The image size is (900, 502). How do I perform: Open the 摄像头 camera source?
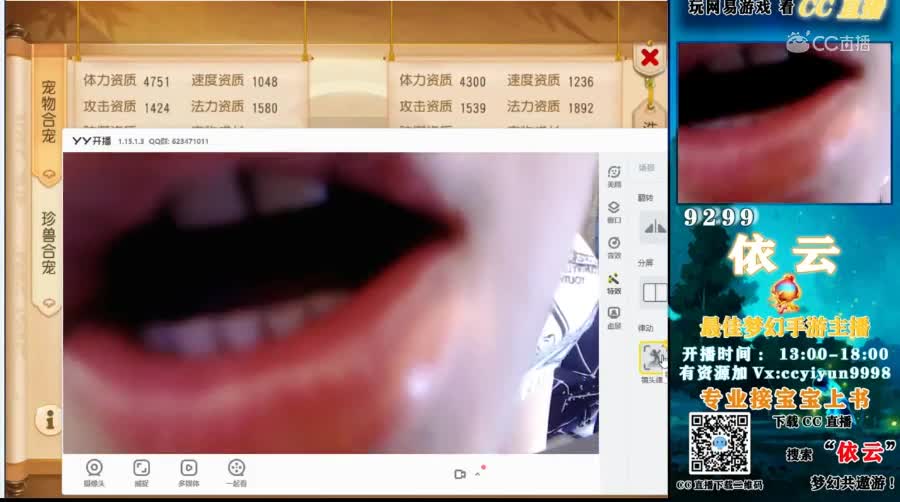click(94, 473)
